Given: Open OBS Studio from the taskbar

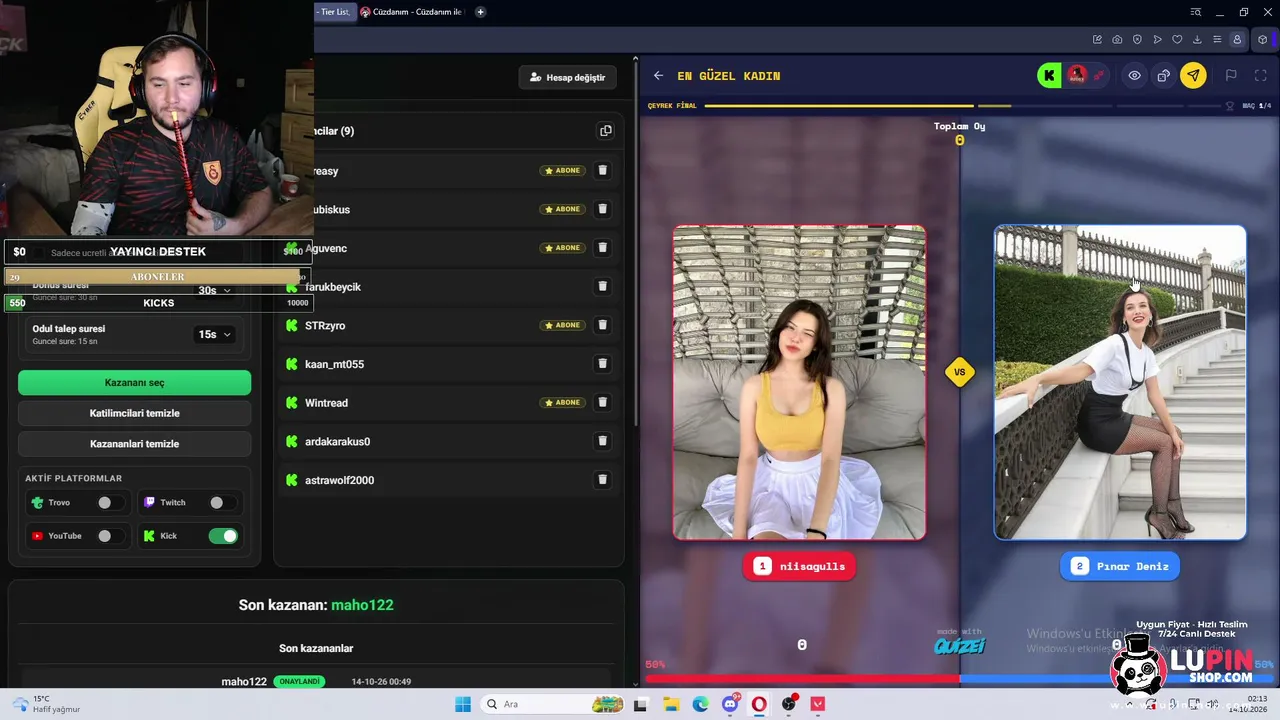Looking at the screenshot, I should coord(789,704).
